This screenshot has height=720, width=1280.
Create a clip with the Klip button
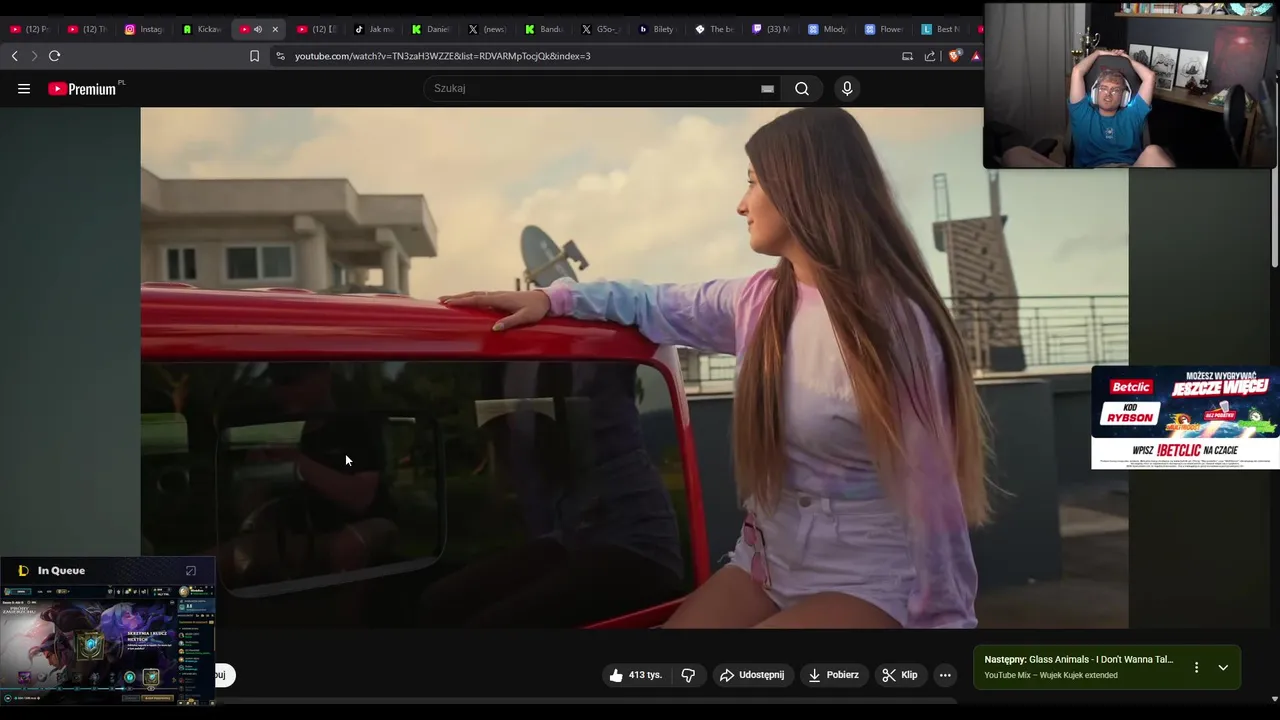(x=900, y=675)
